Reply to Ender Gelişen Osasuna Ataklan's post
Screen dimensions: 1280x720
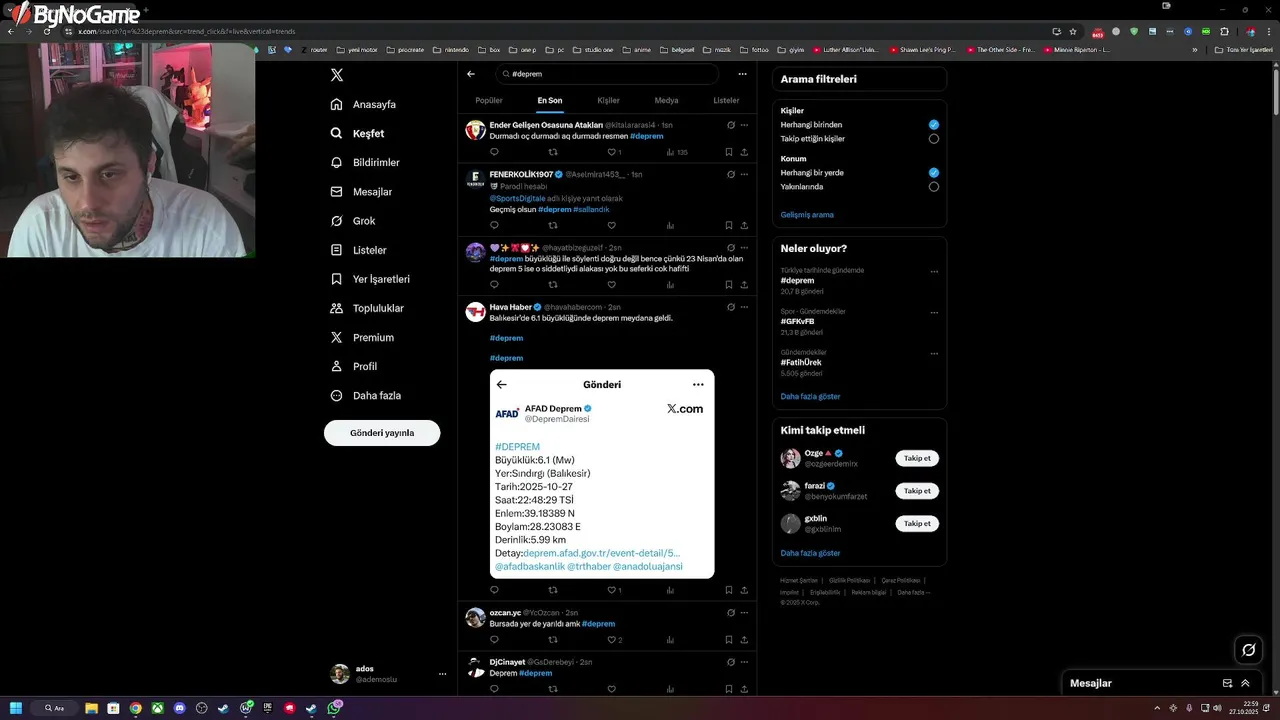pyautogui.click(x=494, y=152)
